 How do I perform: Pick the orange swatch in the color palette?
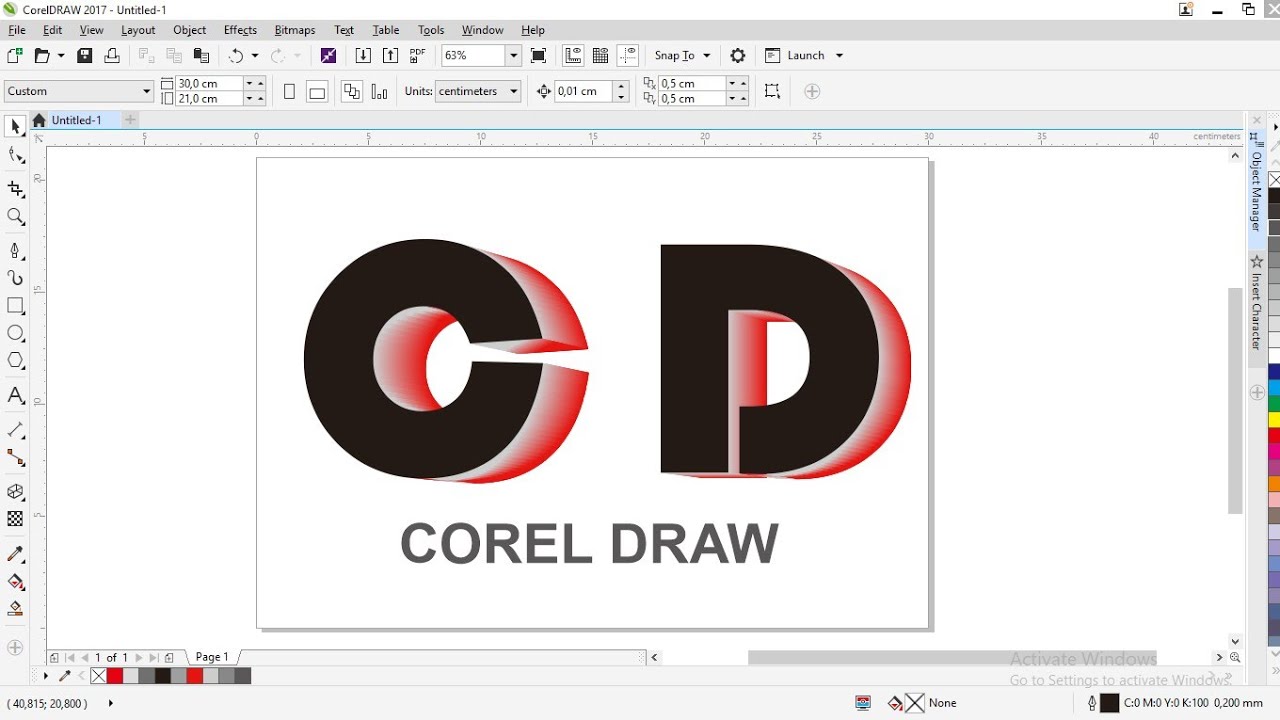pyautogui.click(x=1274, y=484)
